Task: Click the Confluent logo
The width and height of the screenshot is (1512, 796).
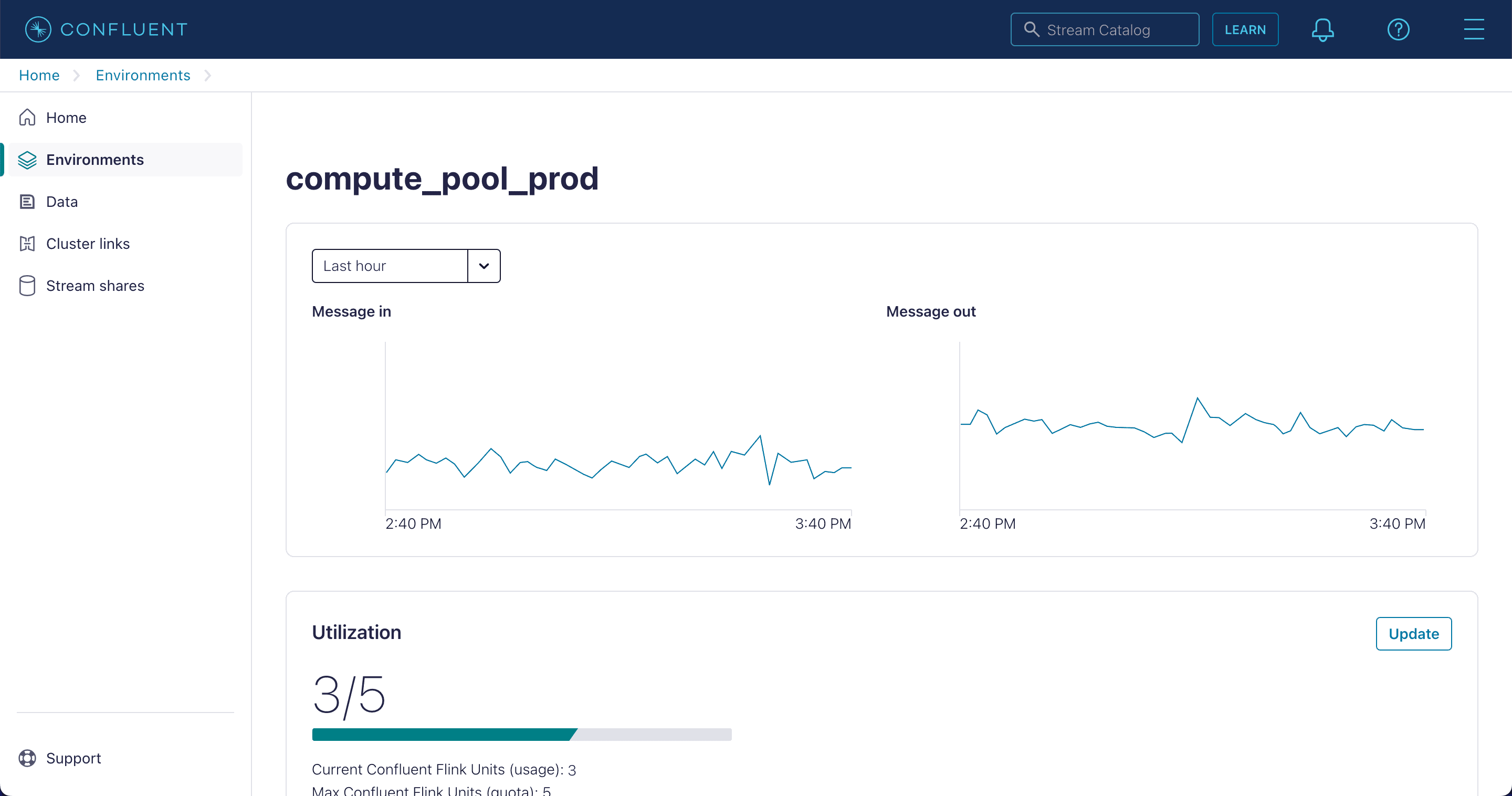Action: pos(106,29)
